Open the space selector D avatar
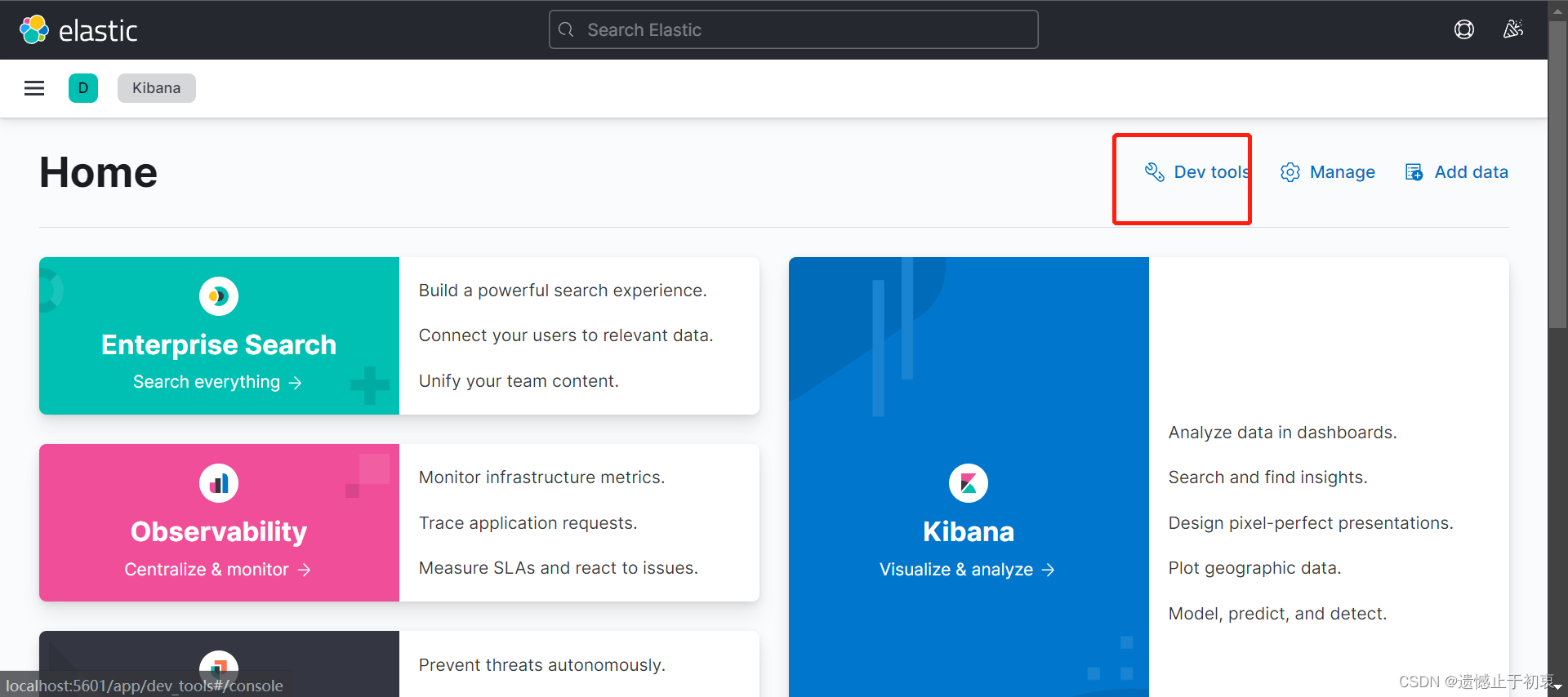 [83, 88]
